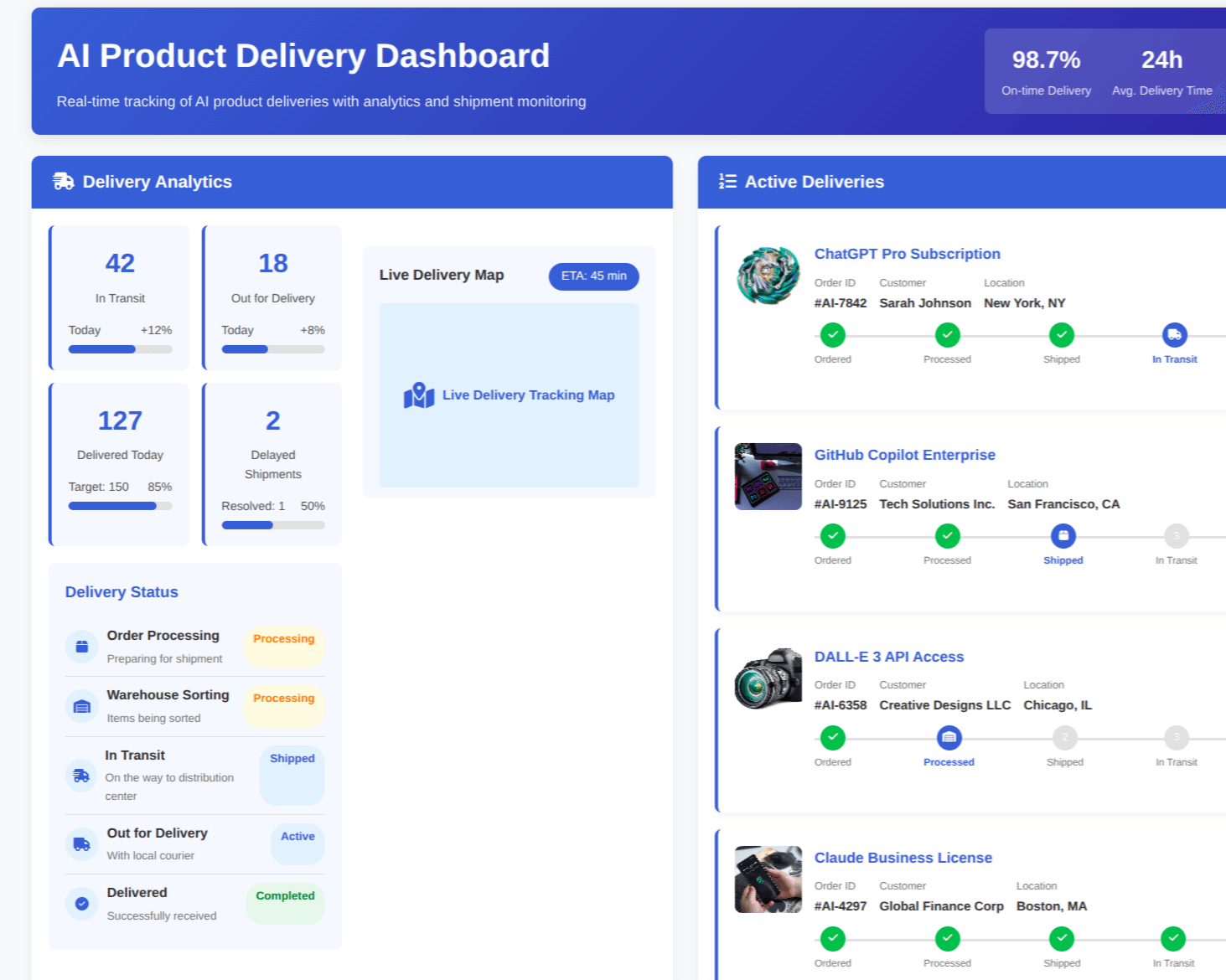
Task: Click the 42 In Transit stat card
Action: tap(119, 297)
